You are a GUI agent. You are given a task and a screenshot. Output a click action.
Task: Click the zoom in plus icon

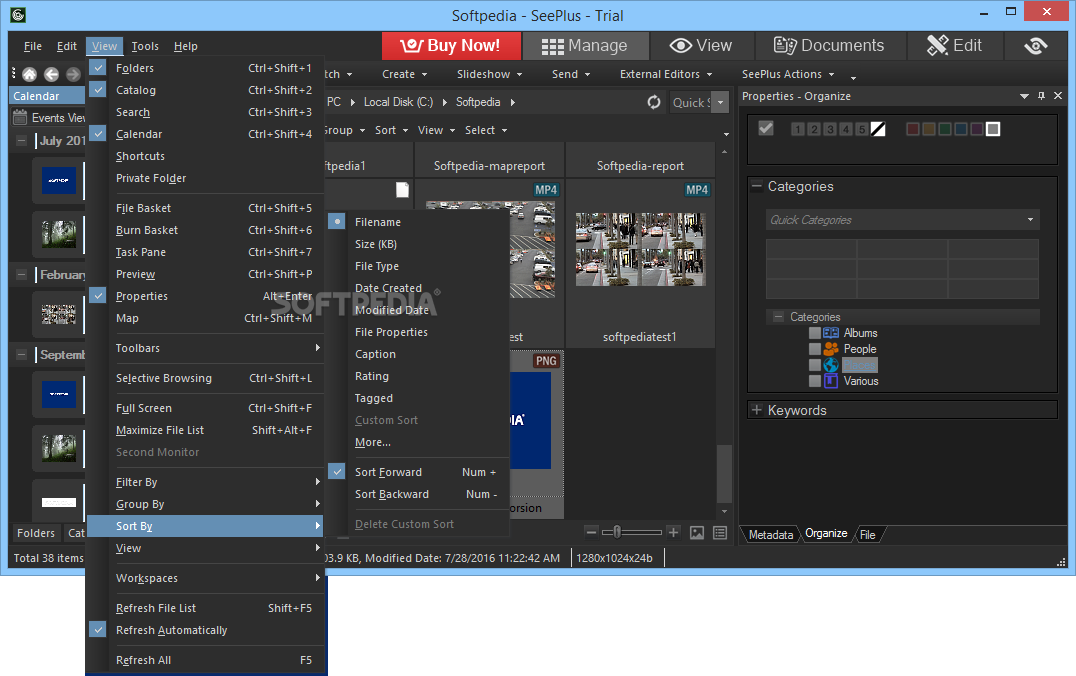pyautogui.click(x=673, y=532)
